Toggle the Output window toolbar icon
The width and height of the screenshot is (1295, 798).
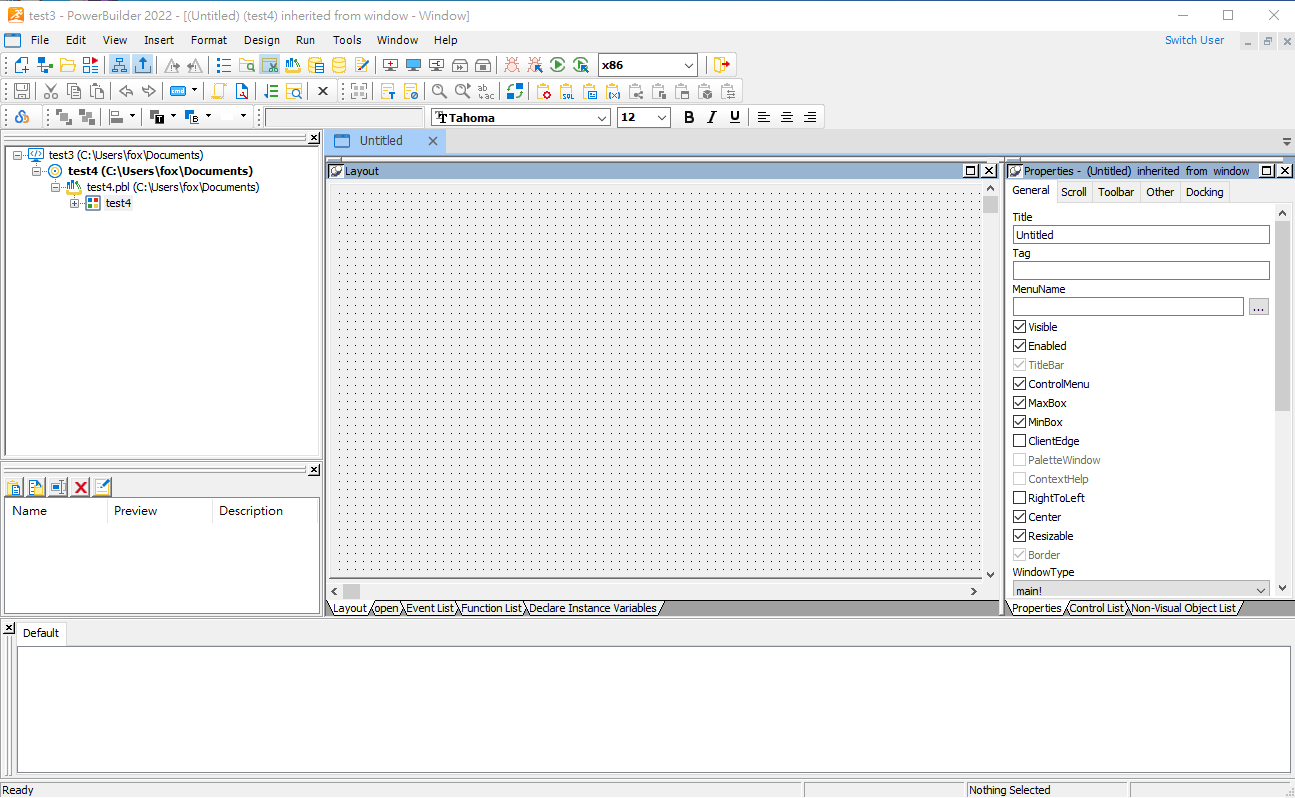click(143, 65)
